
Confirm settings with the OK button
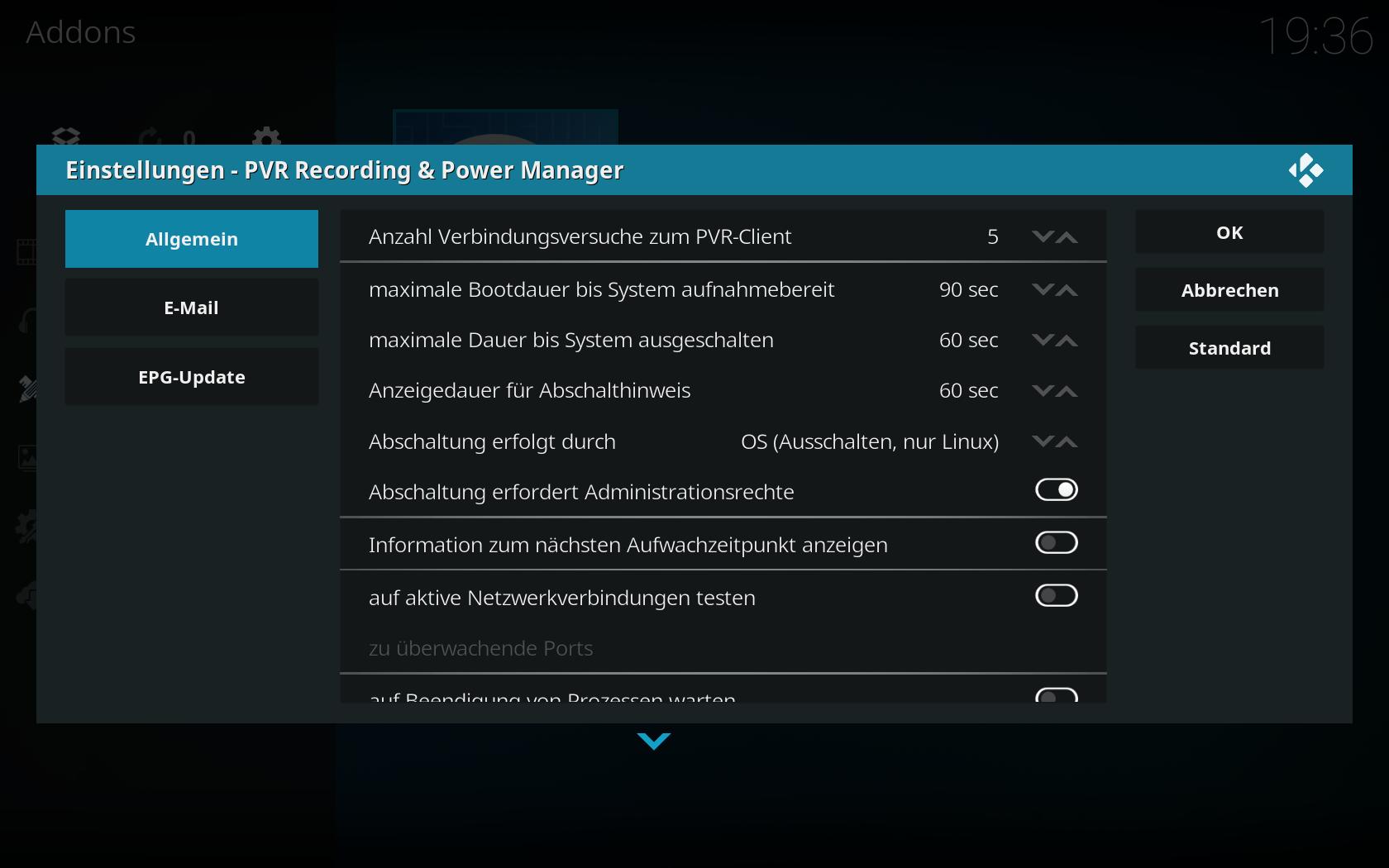pos(1229,232)
